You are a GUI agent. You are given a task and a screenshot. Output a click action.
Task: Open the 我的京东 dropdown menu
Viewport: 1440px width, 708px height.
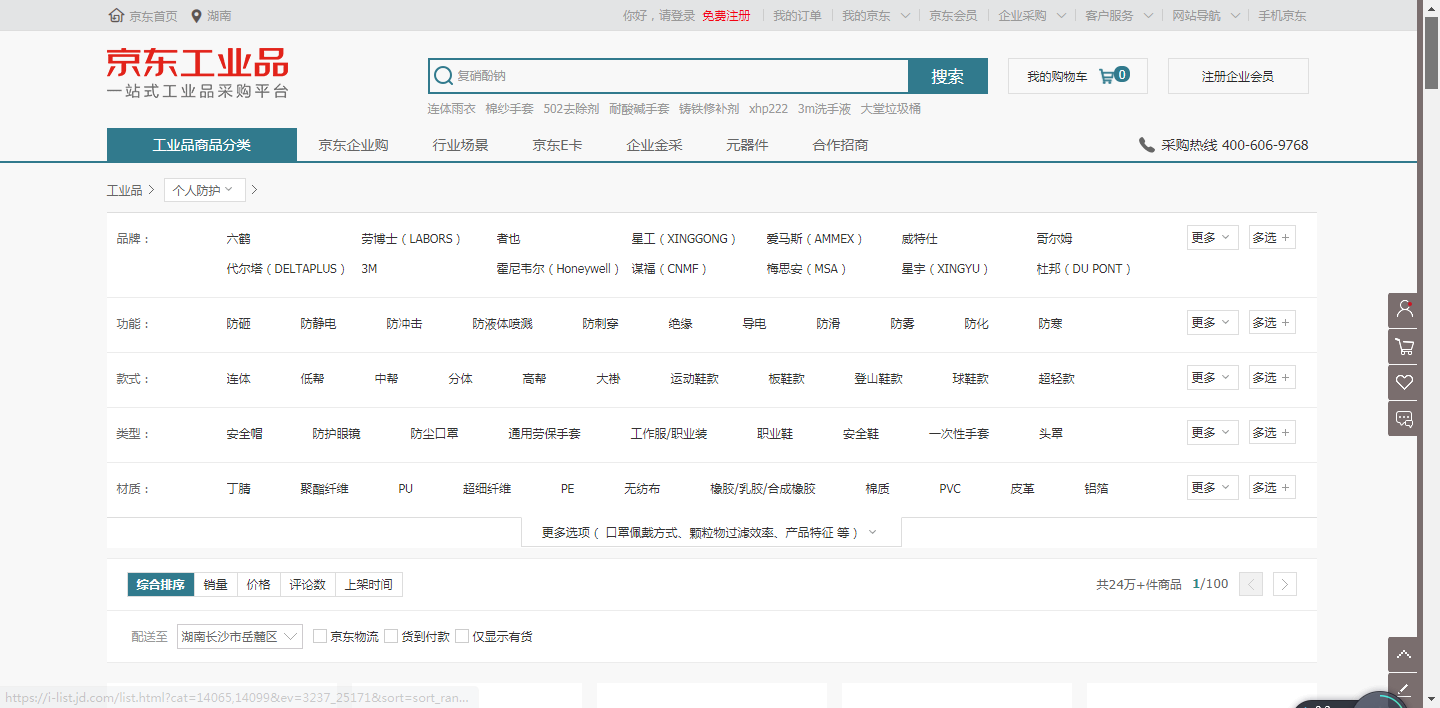point(876,16)
